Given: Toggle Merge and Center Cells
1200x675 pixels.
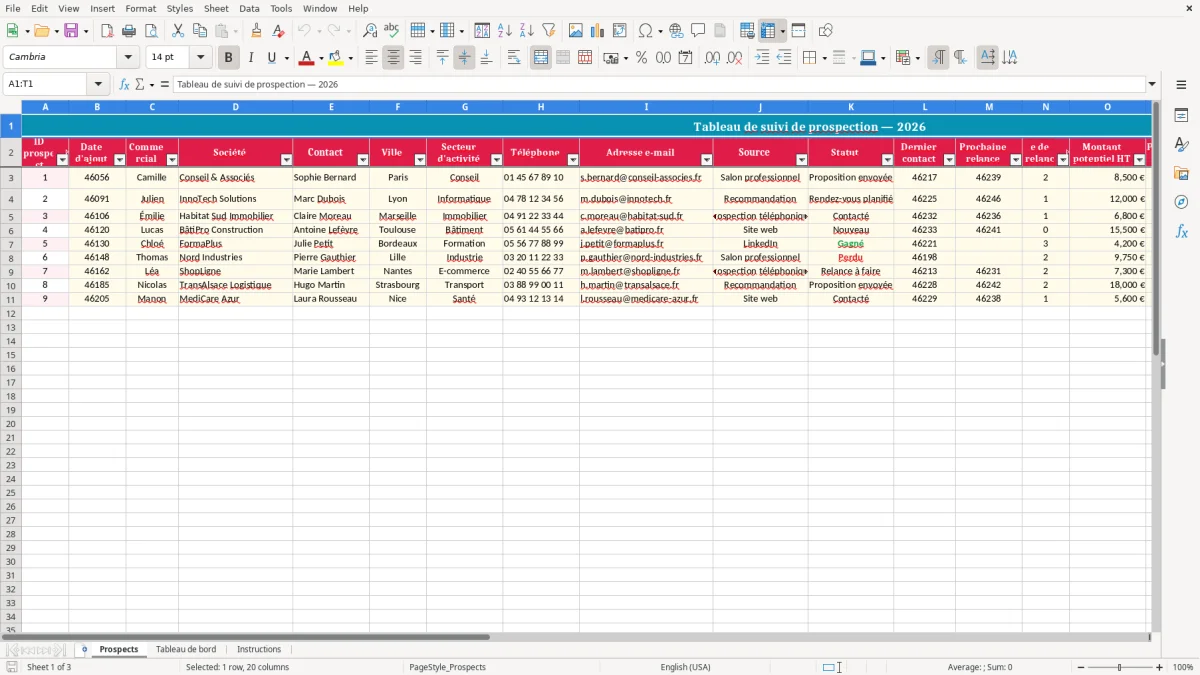Looking at the screenshot, I should coord(541,58).
